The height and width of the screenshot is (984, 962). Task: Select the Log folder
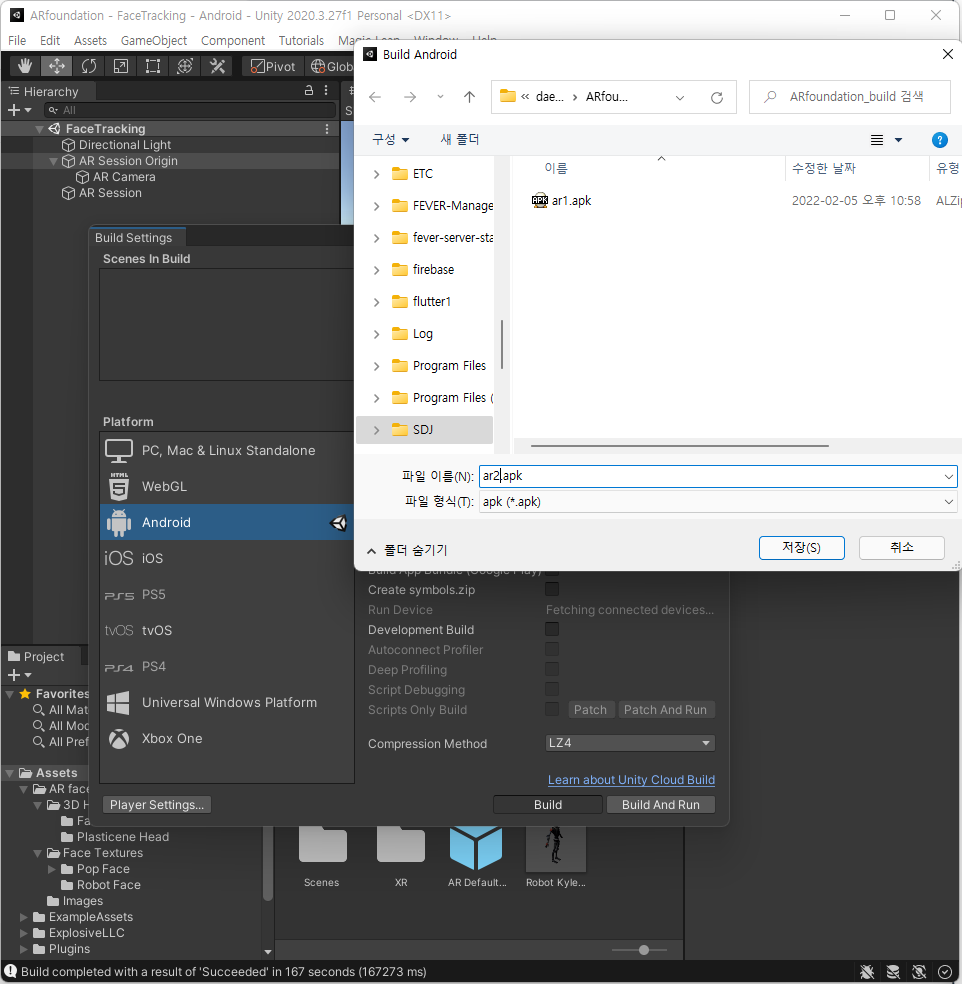422,334
